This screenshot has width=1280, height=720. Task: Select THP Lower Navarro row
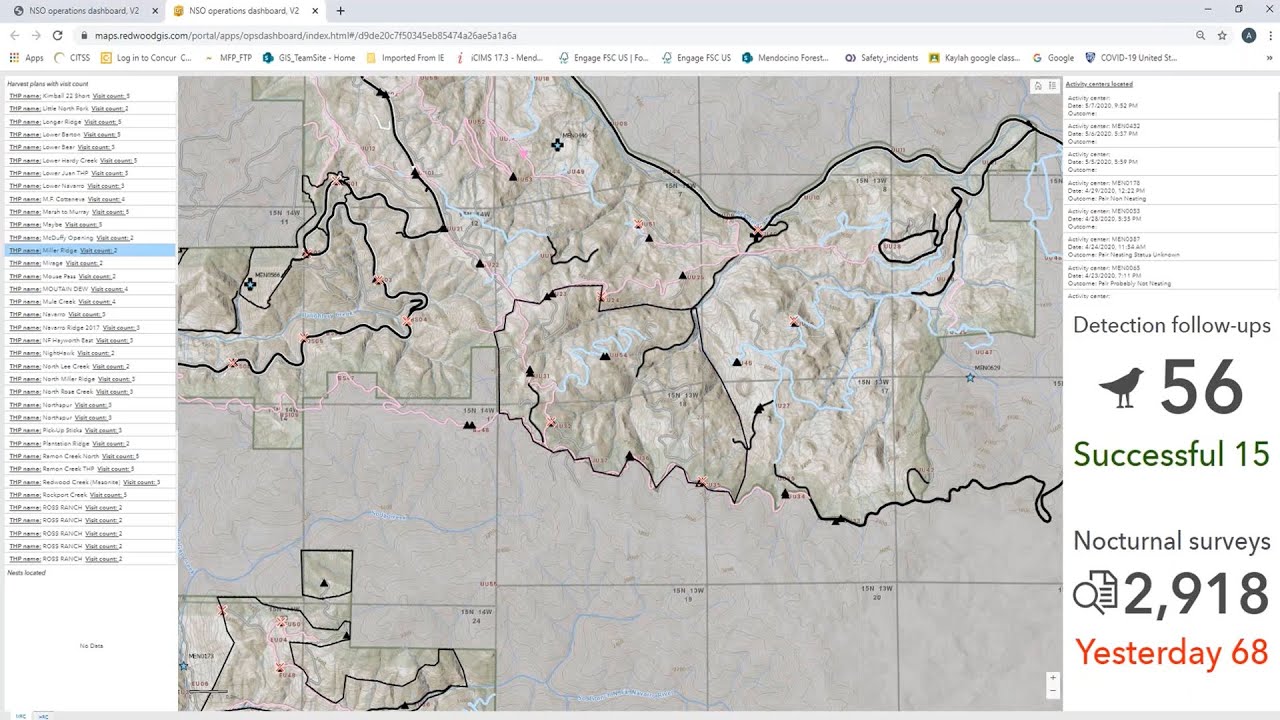point(89,186)
